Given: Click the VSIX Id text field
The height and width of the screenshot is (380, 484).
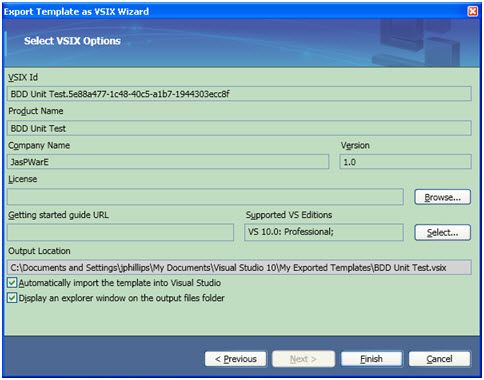Looking at the screenshot, I should pyautogui.click(x=239, y=94).
